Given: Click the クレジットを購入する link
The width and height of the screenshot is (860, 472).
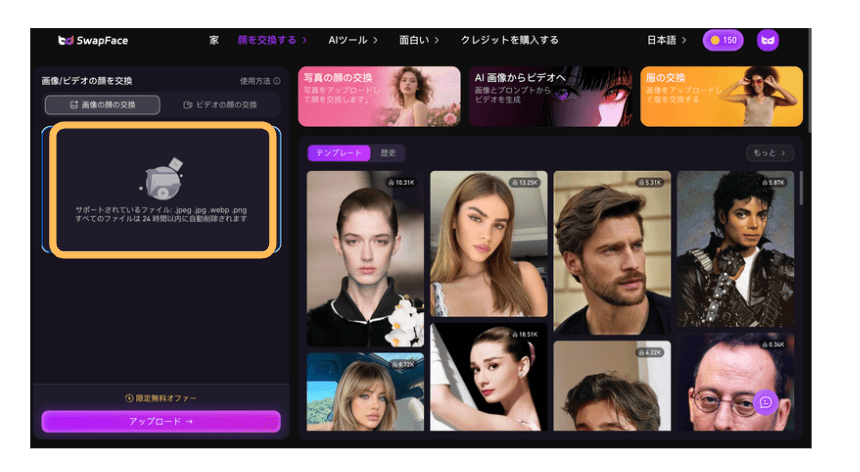Looking at the screenshot, I should click(509, 40).
